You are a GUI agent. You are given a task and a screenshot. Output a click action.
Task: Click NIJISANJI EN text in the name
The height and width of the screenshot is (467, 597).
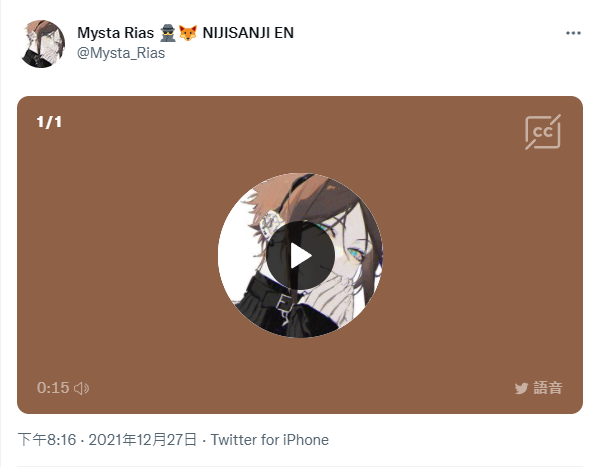point(248,33)
